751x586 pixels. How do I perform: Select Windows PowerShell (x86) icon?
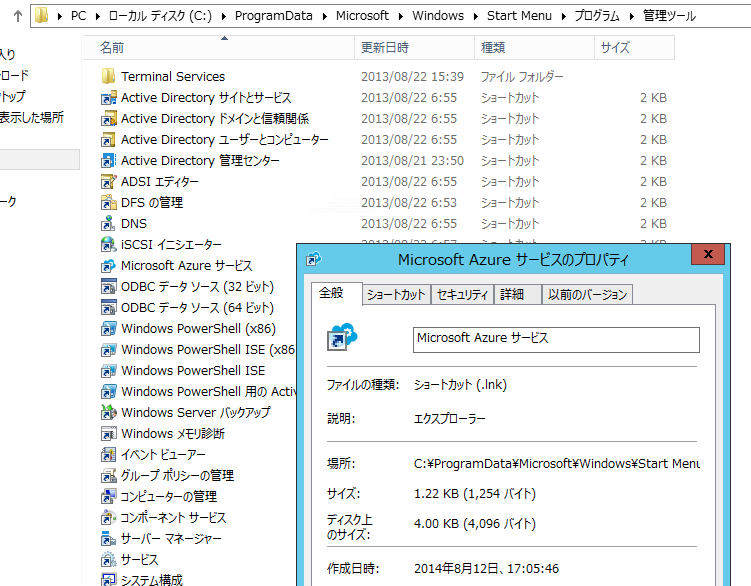click(x=108, y=329)
